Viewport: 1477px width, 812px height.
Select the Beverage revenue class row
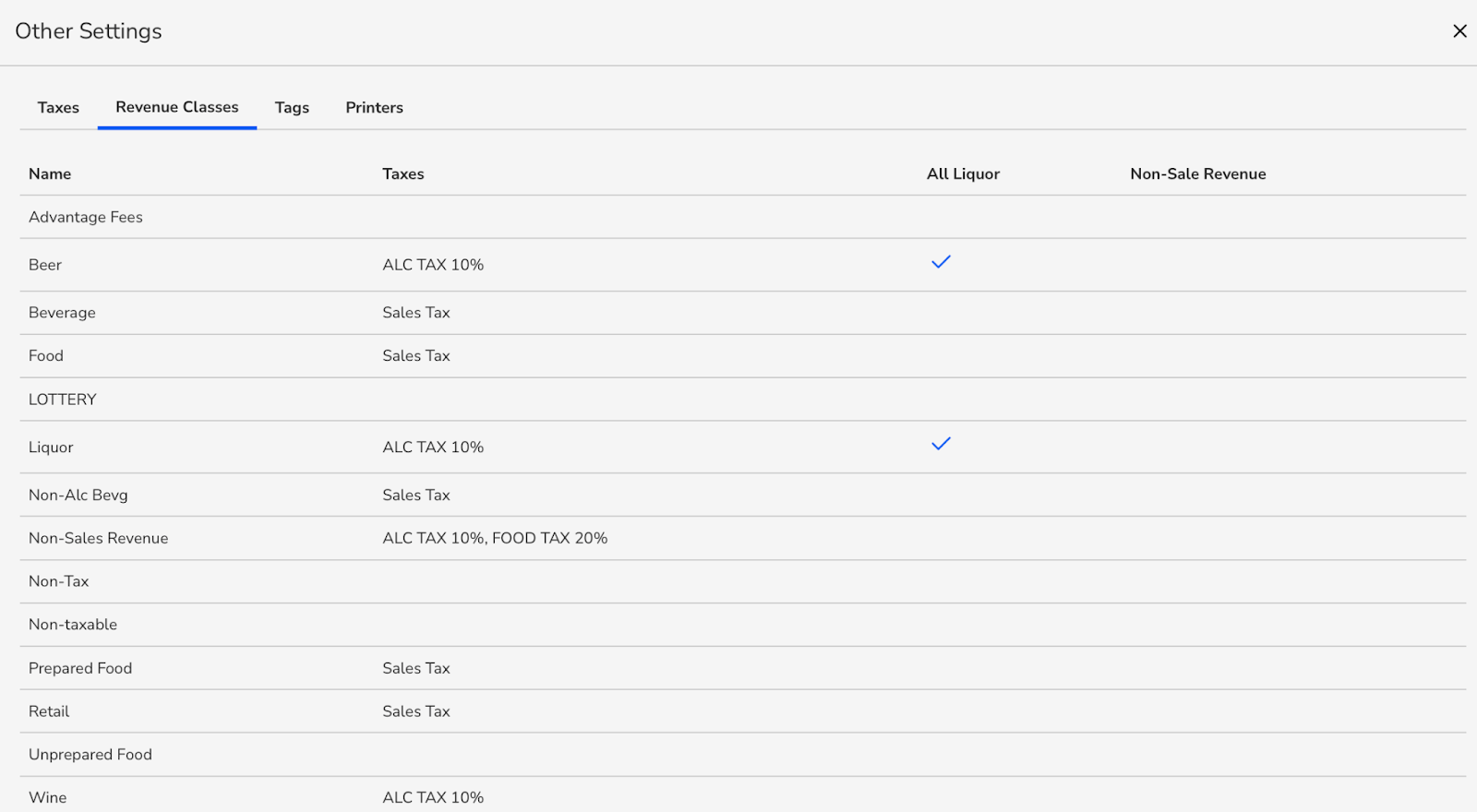[x=62, y=313]
